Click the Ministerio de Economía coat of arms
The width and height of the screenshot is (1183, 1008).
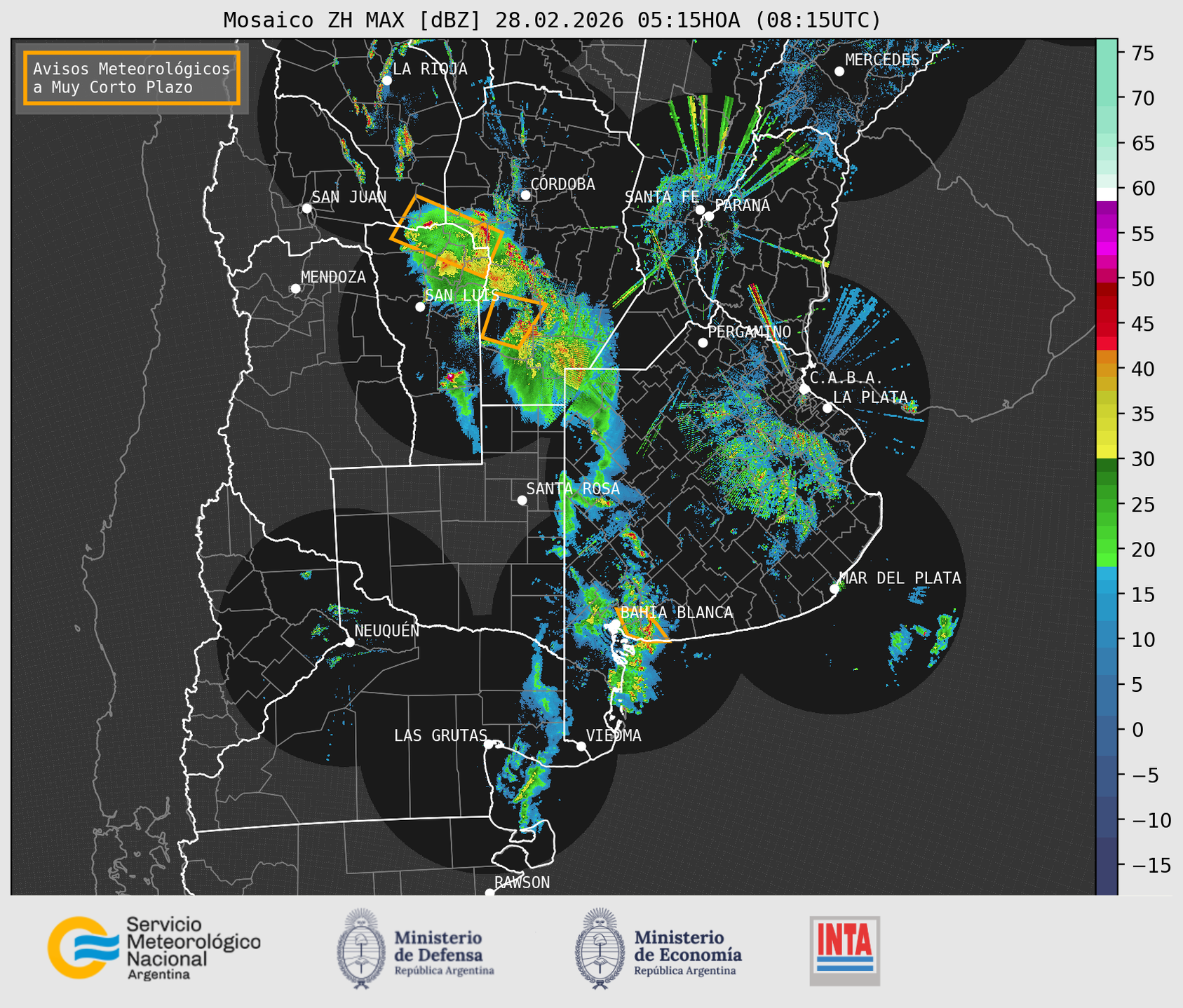pyautogui.click(x=600, y=948)
